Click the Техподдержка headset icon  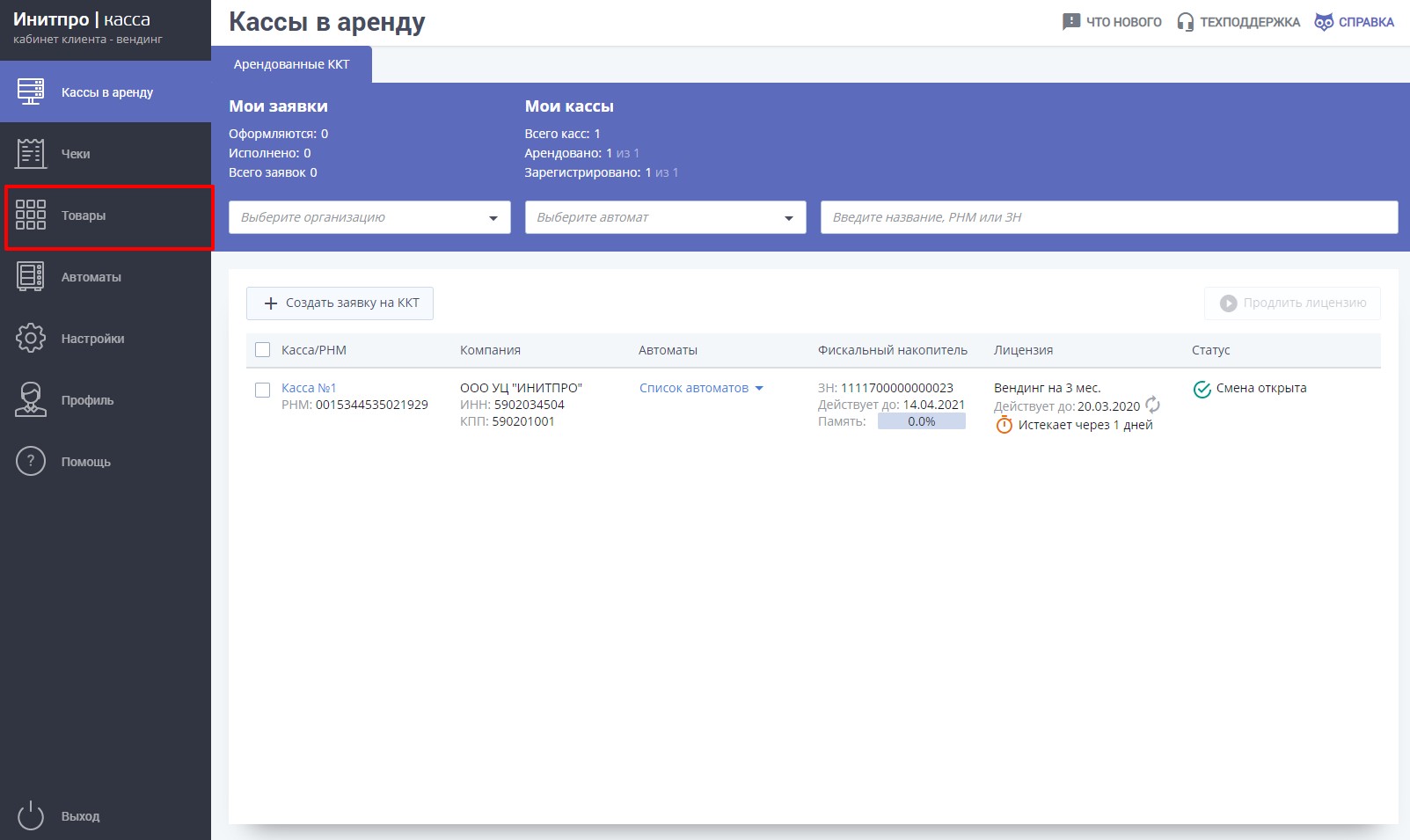1186,22
